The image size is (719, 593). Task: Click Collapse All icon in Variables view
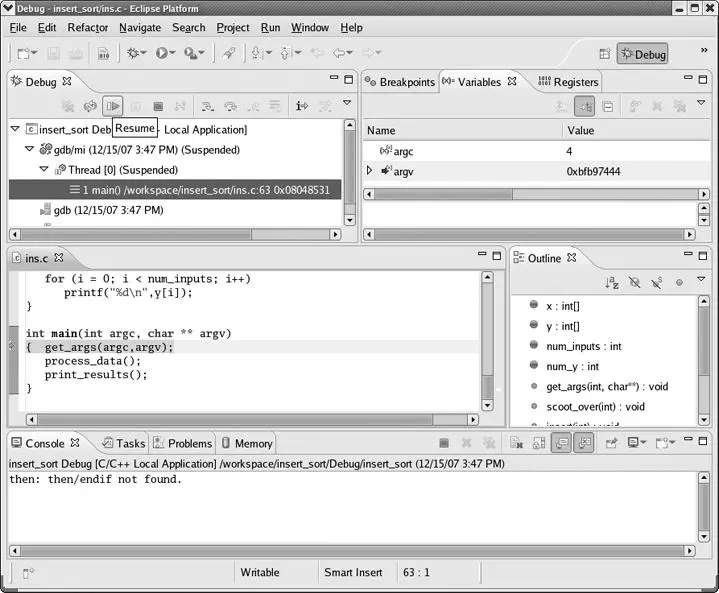coord(607,106)
